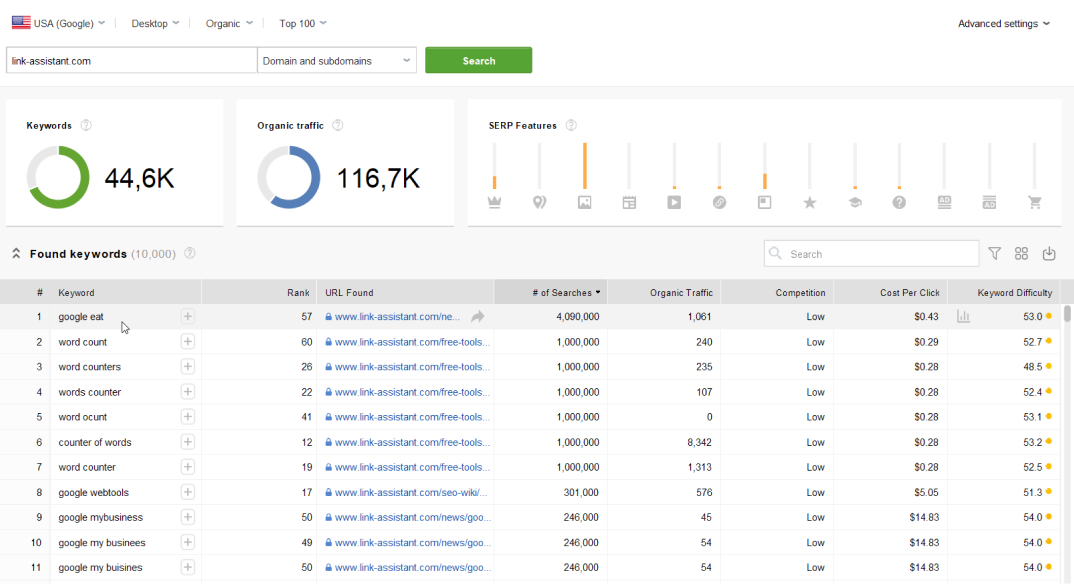Click the graduation cap icon in SERP Features
This screenshot has width=1074, height=584.
(854, 202)
